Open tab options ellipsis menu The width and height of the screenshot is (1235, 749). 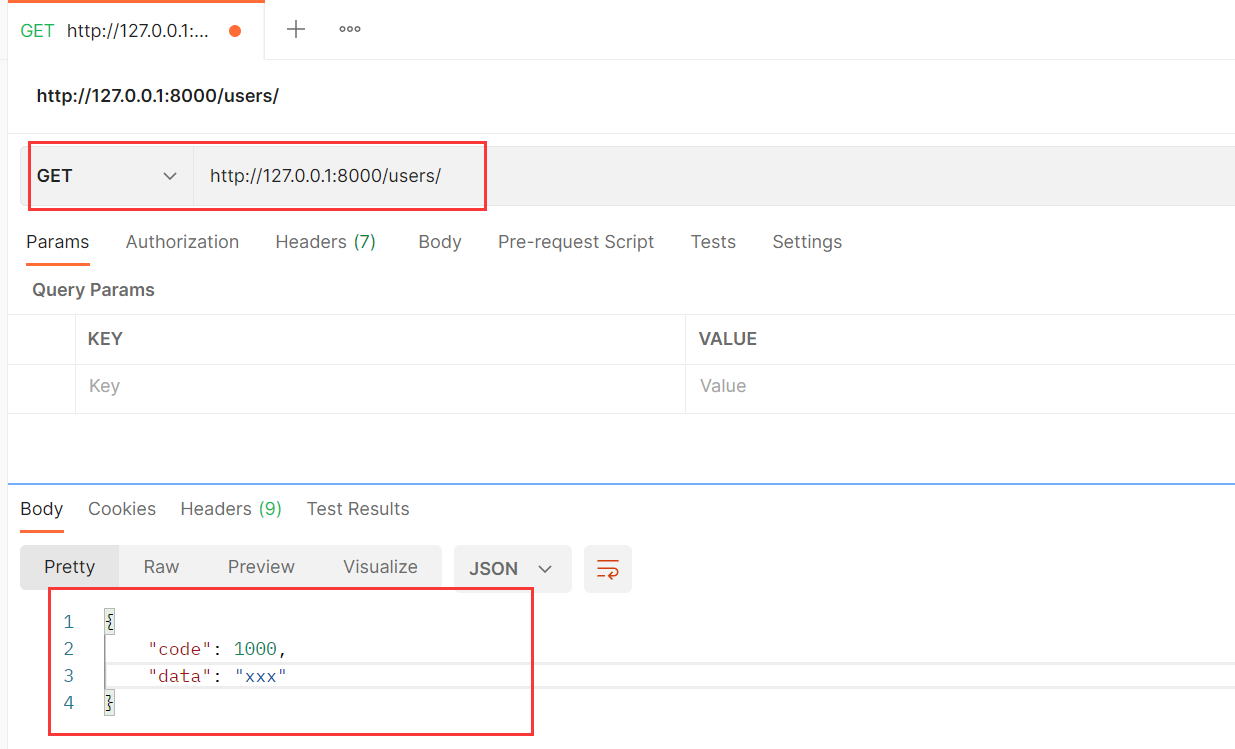pyautogui.click(x=350, y=29)
